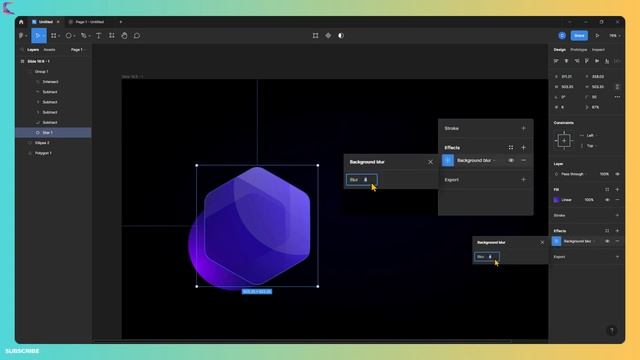Viewport: 640px width, 360px height.
Task: Click the Linear fill color swatch
Action: point(556,200)
